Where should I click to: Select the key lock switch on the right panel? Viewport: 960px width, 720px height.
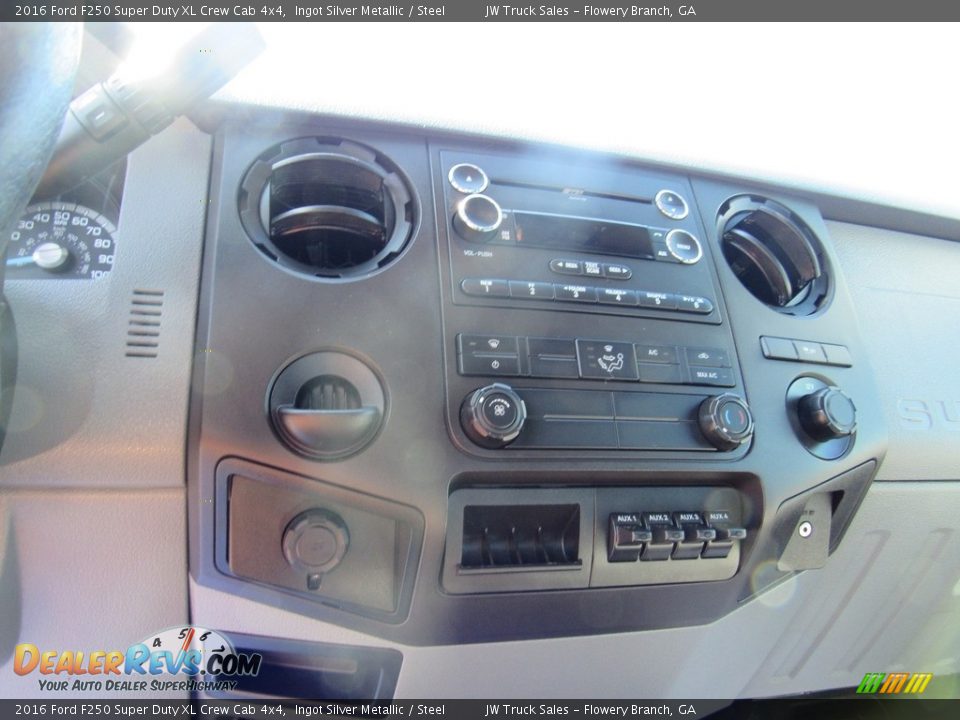click(804, 530)
